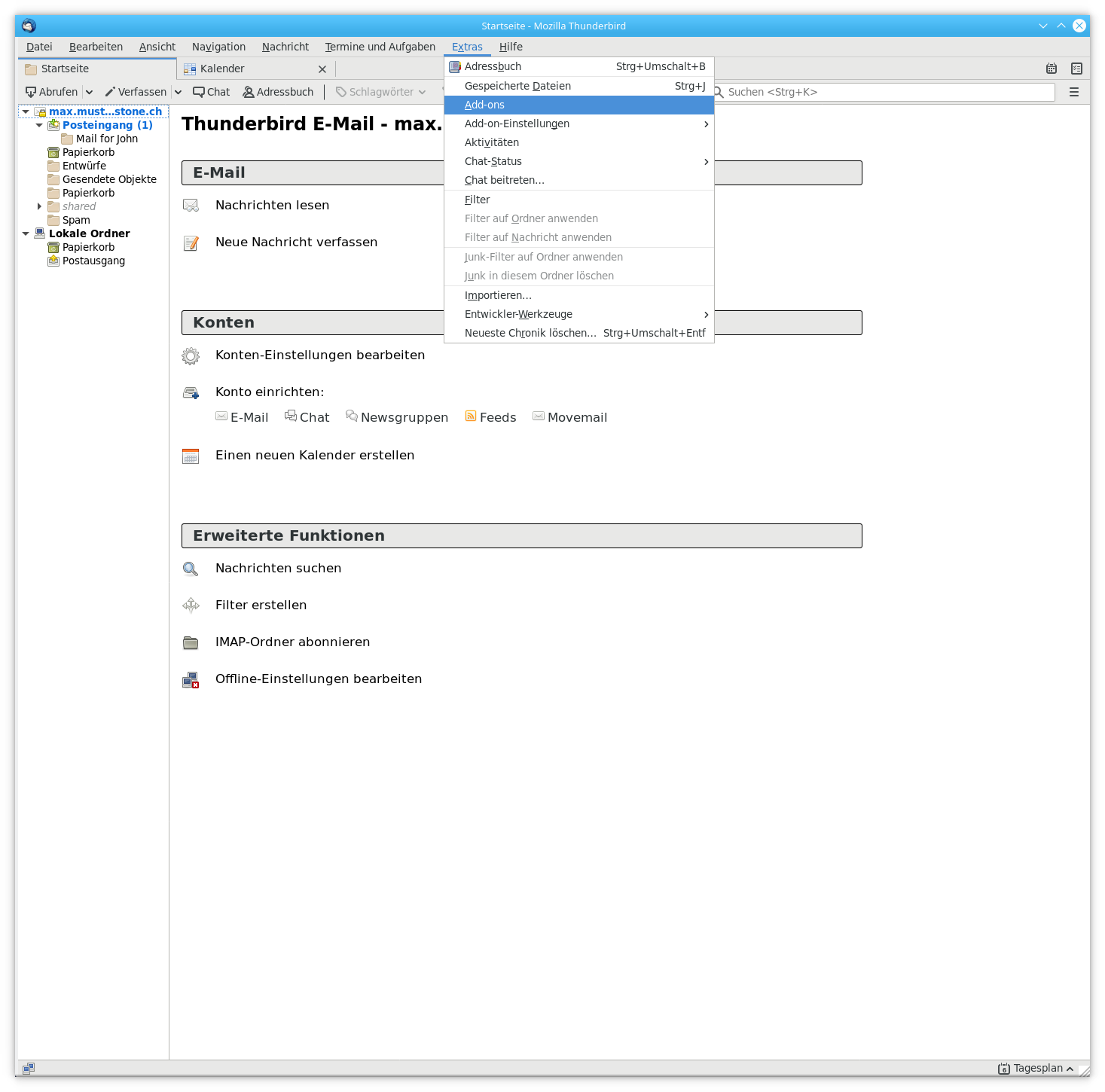The width and height of the screenshot is (1105, 1092).
Task: Choose Importieren... in the Extras menu
Action: [498, 295]
